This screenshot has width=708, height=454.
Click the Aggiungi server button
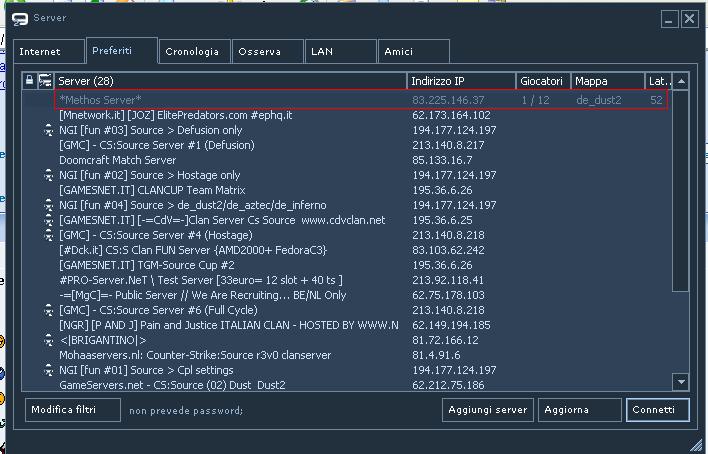coord(486,410)
